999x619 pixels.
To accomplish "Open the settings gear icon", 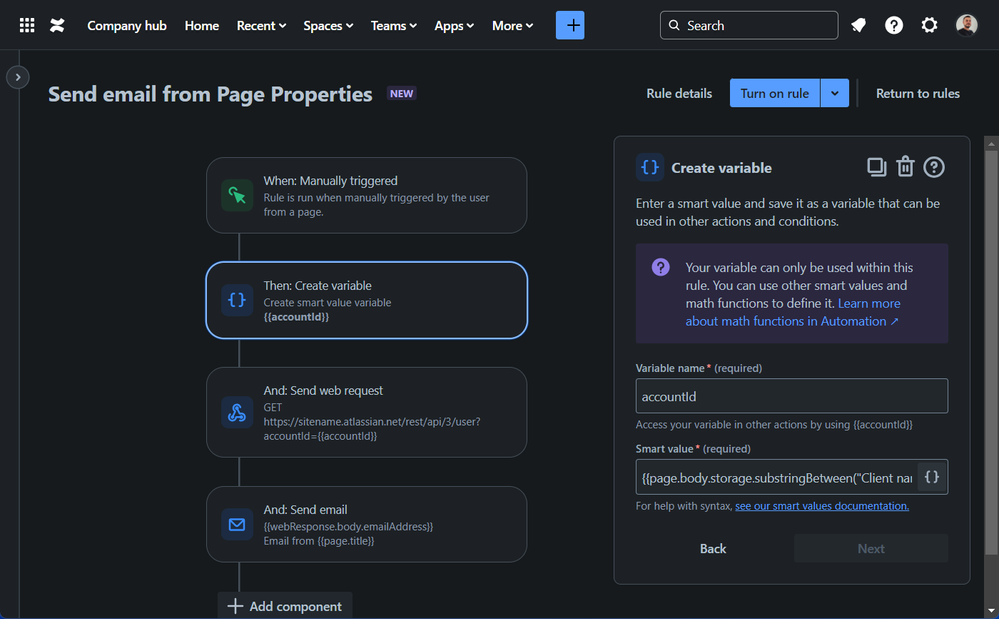I will click(929, 25).
